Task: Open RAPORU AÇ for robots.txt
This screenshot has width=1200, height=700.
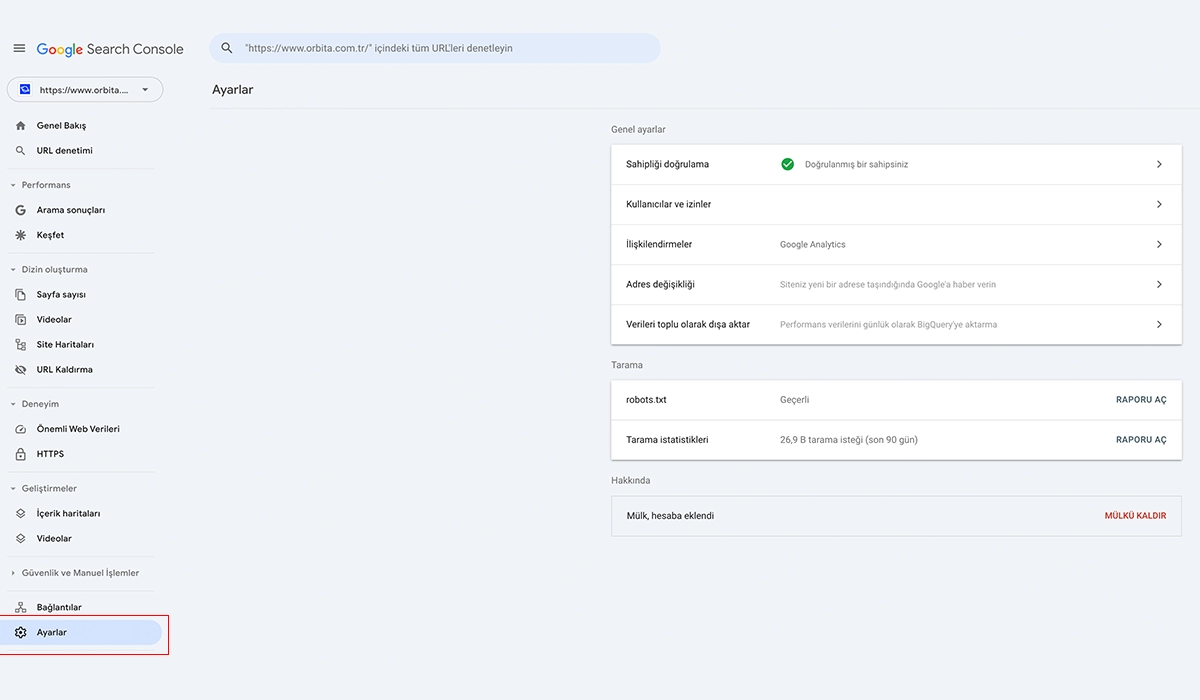Action: [x=1141, y=400]
